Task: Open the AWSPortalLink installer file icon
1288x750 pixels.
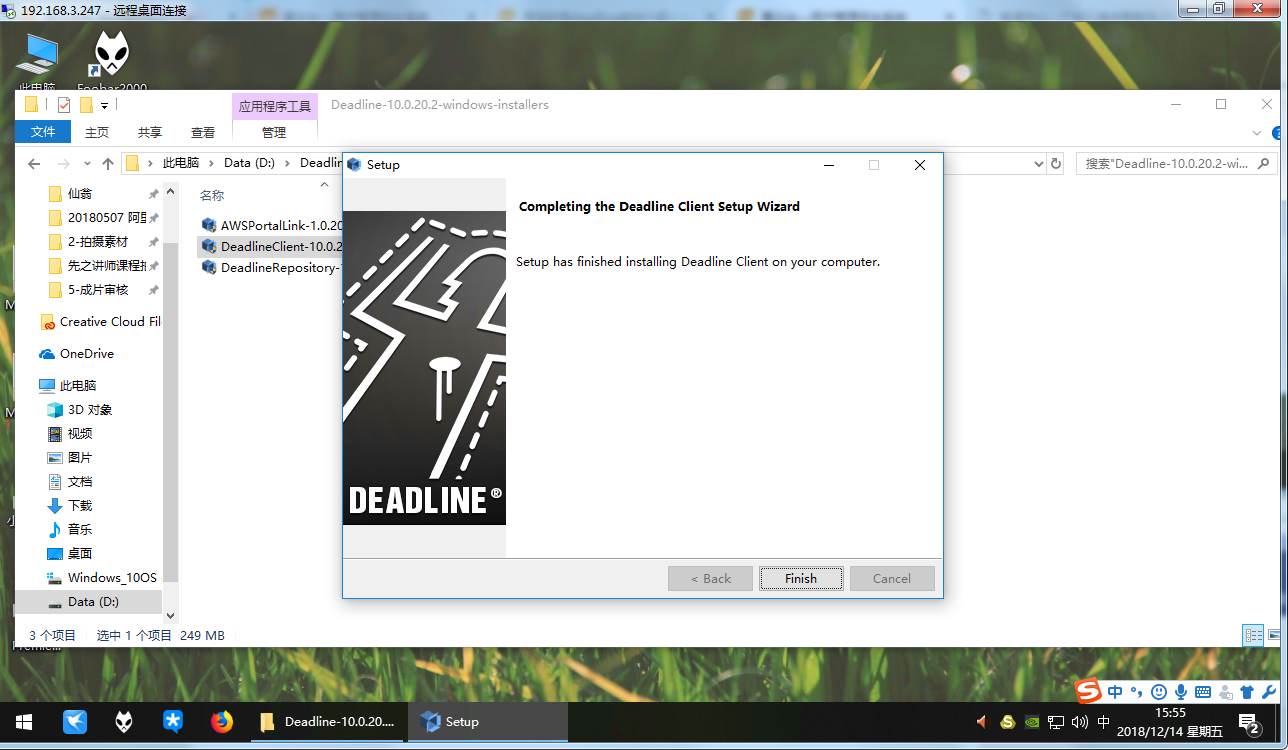Action: pyautogui.click(x=209, y=225)
